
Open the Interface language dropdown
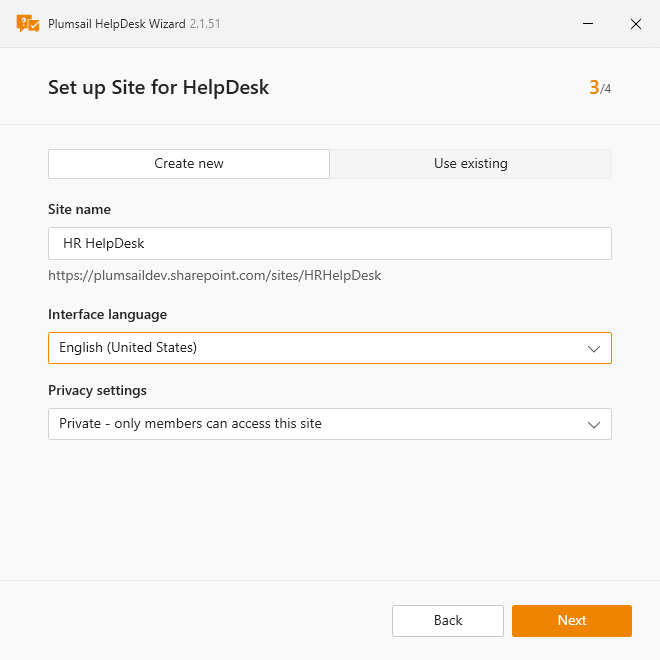(x=330, y=348)
